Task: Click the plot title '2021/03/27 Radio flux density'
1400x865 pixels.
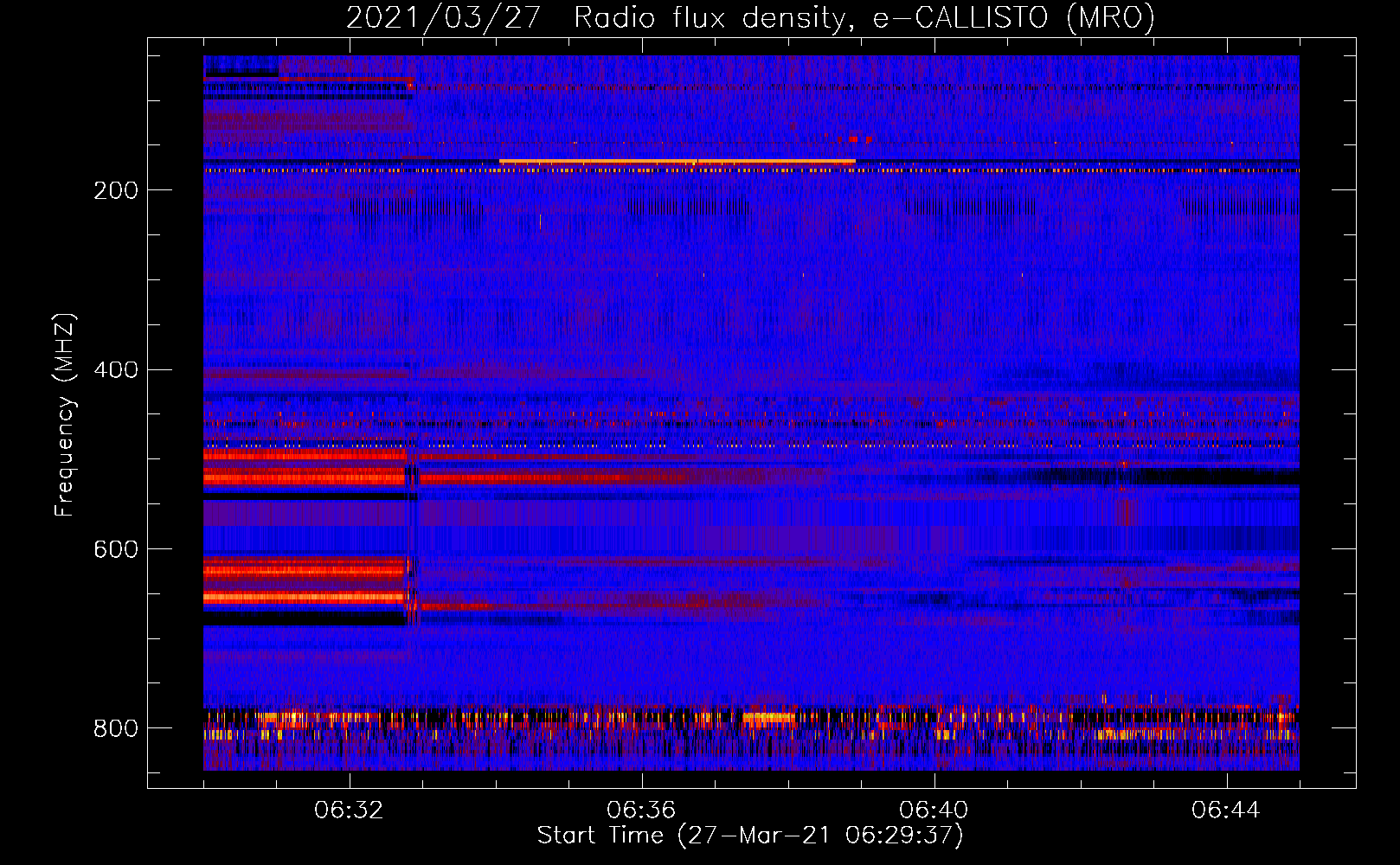Action: pos(594,17)
